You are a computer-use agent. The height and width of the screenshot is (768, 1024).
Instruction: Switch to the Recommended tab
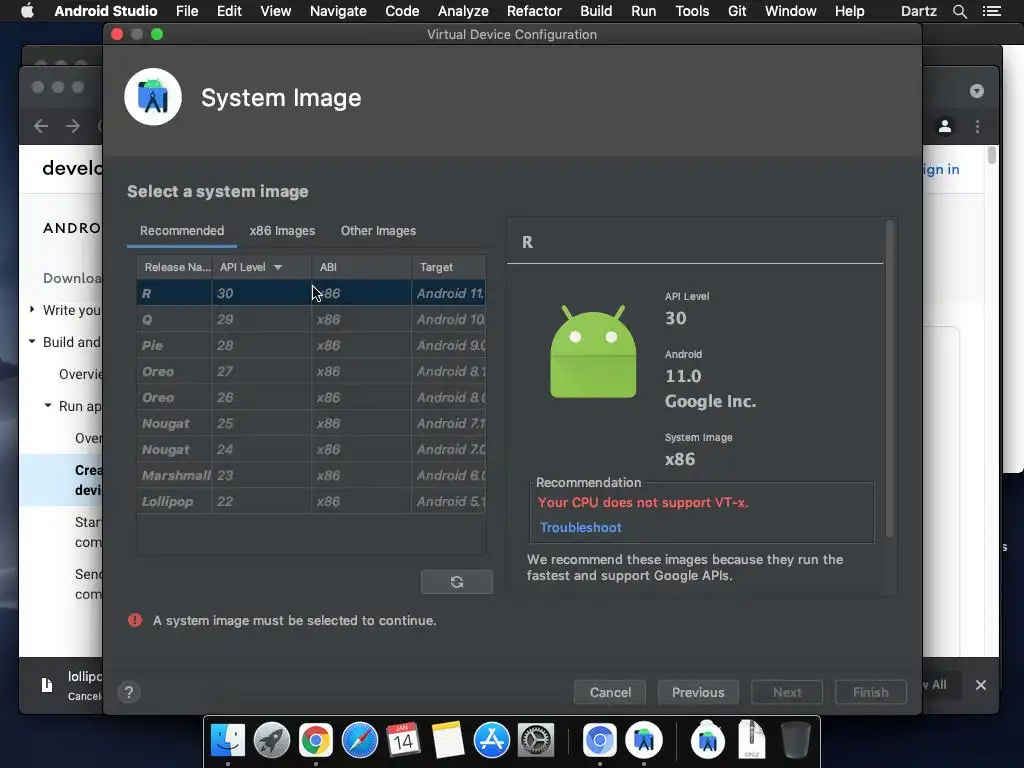point(182,231)
